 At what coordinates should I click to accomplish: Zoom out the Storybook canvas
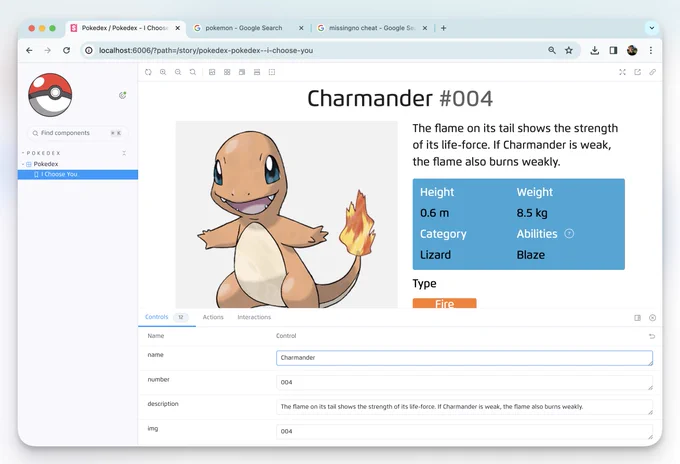tap(178, 72)
